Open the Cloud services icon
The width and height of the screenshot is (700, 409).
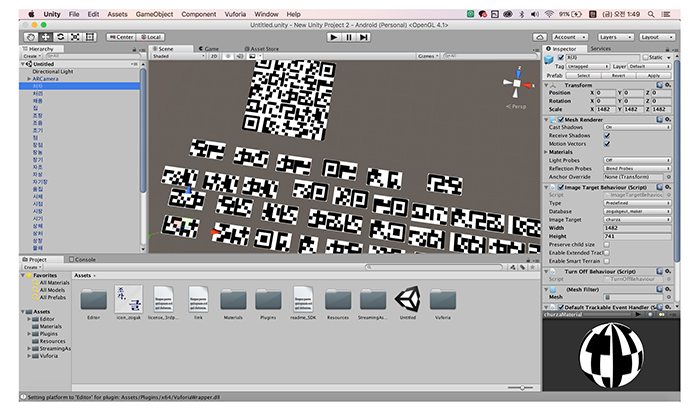540,37
